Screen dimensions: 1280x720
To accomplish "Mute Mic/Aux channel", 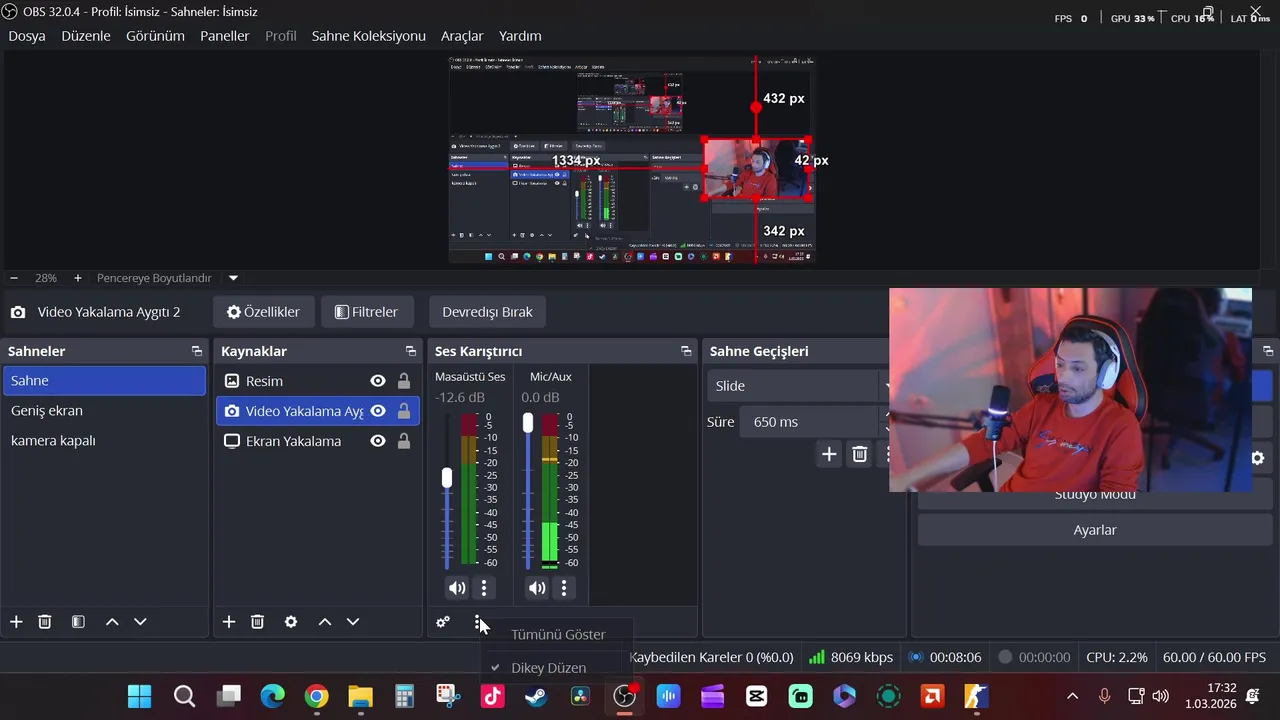I will 537,588.
